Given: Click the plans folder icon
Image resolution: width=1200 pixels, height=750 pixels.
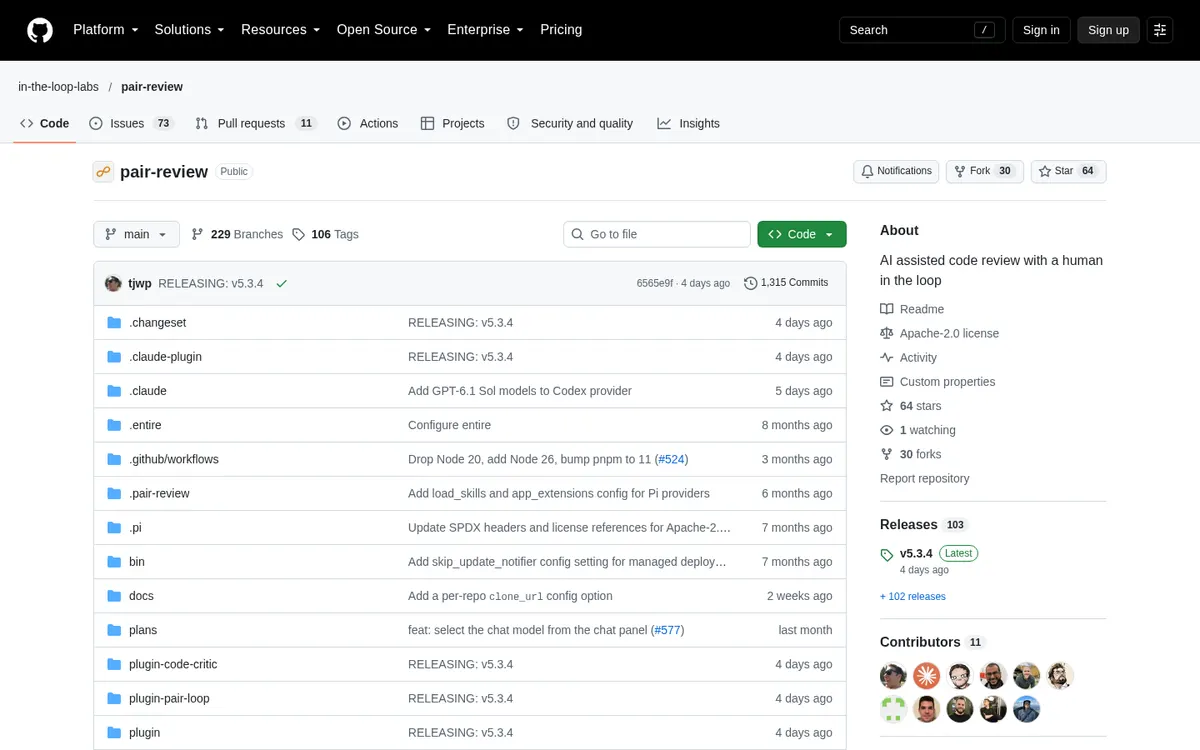Looking at the screenshot, I should click(x=114, y=630).
